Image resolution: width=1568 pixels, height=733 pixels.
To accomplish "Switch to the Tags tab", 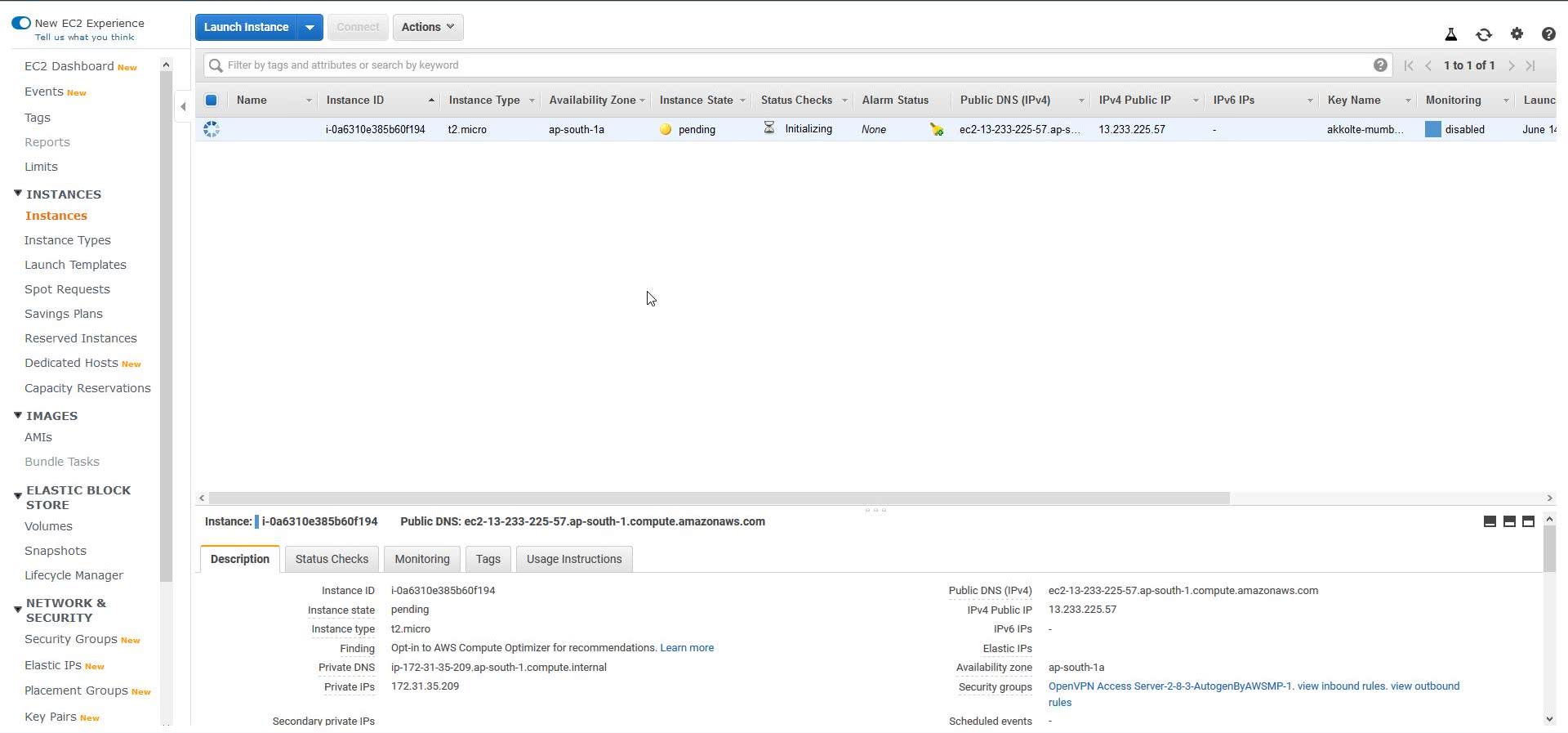I will [x=488, y=559].
